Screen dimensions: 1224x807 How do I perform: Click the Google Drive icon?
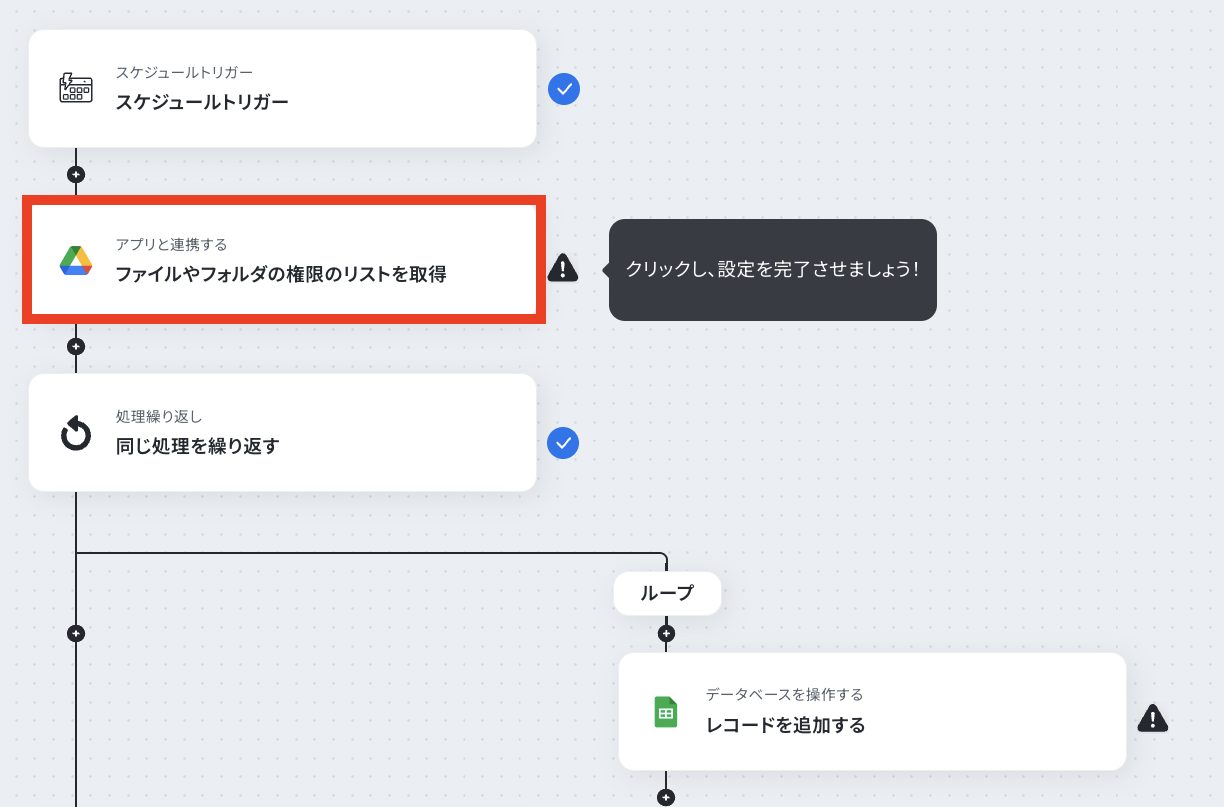76,260
